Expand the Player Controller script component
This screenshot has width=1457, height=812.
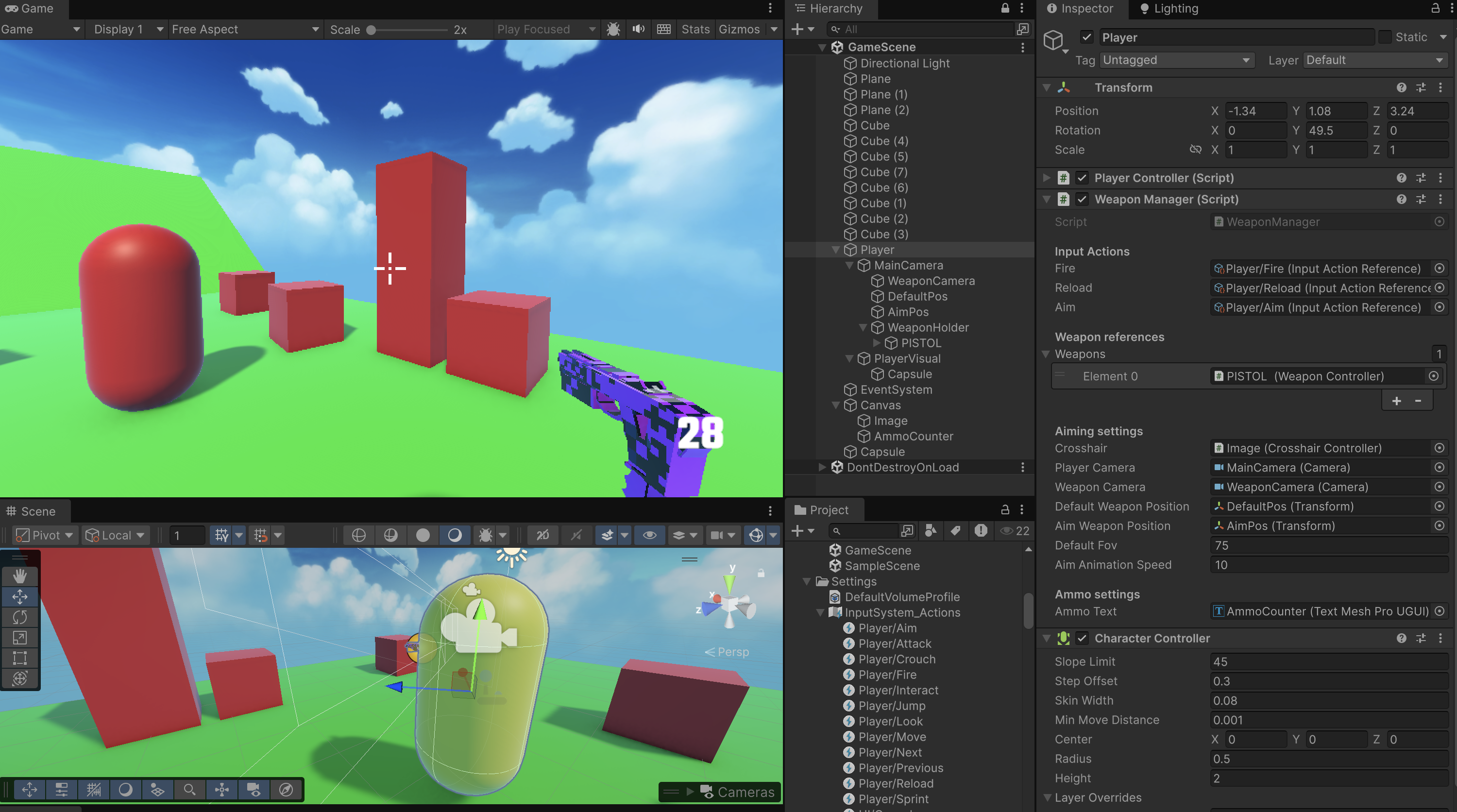pyautogui.click(x=1047, y=178)
